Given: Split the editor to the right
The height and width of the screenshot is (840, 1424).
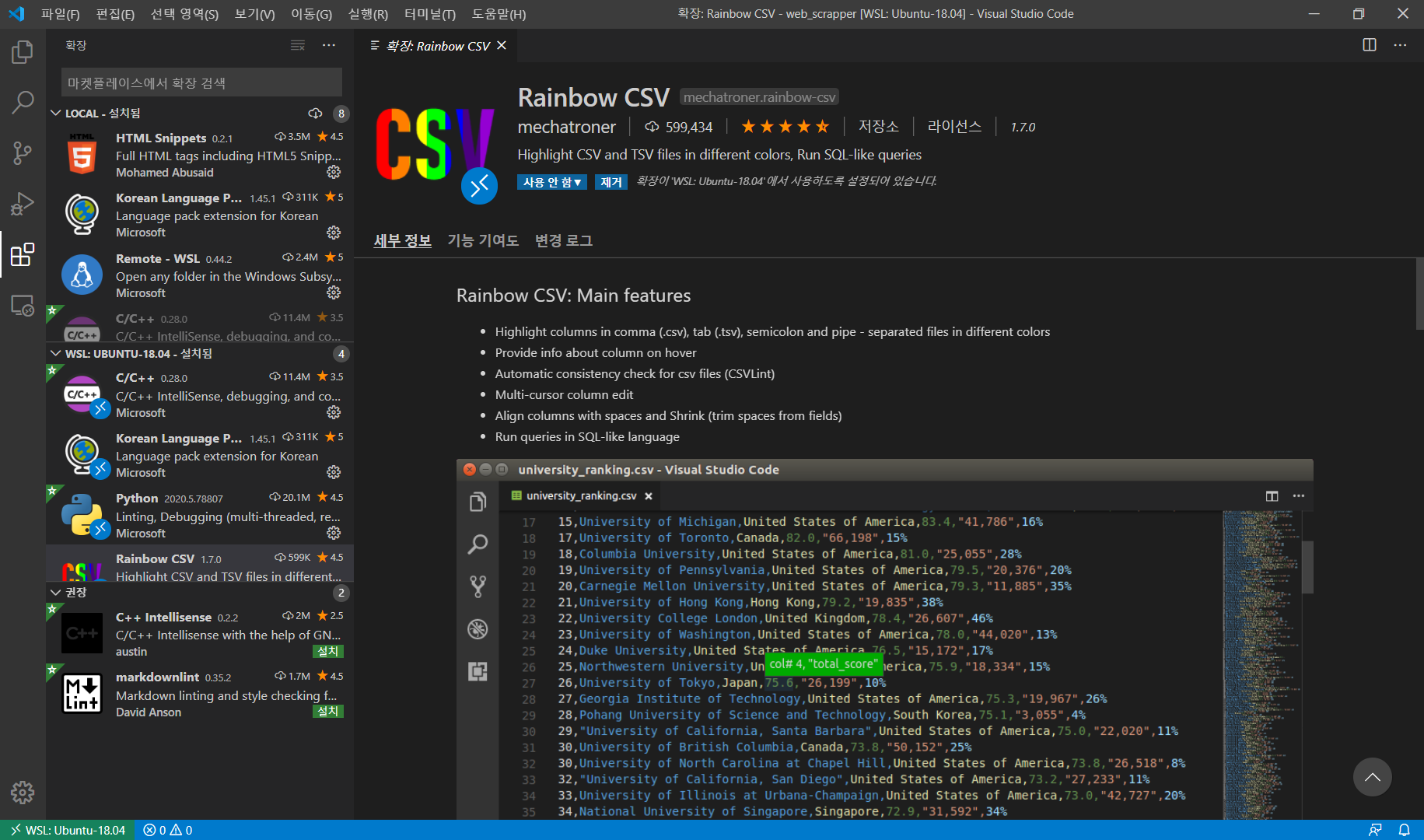Looking at the screenshot, I should coord(1370,45).
